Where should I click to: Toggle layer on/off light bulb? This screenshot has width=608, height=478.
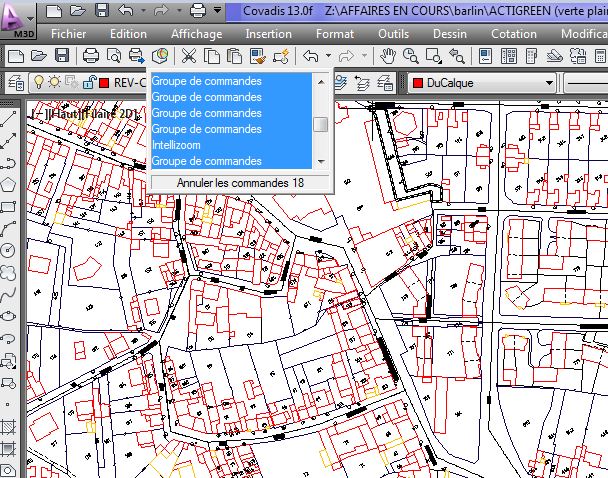click(x=38, y=82)
